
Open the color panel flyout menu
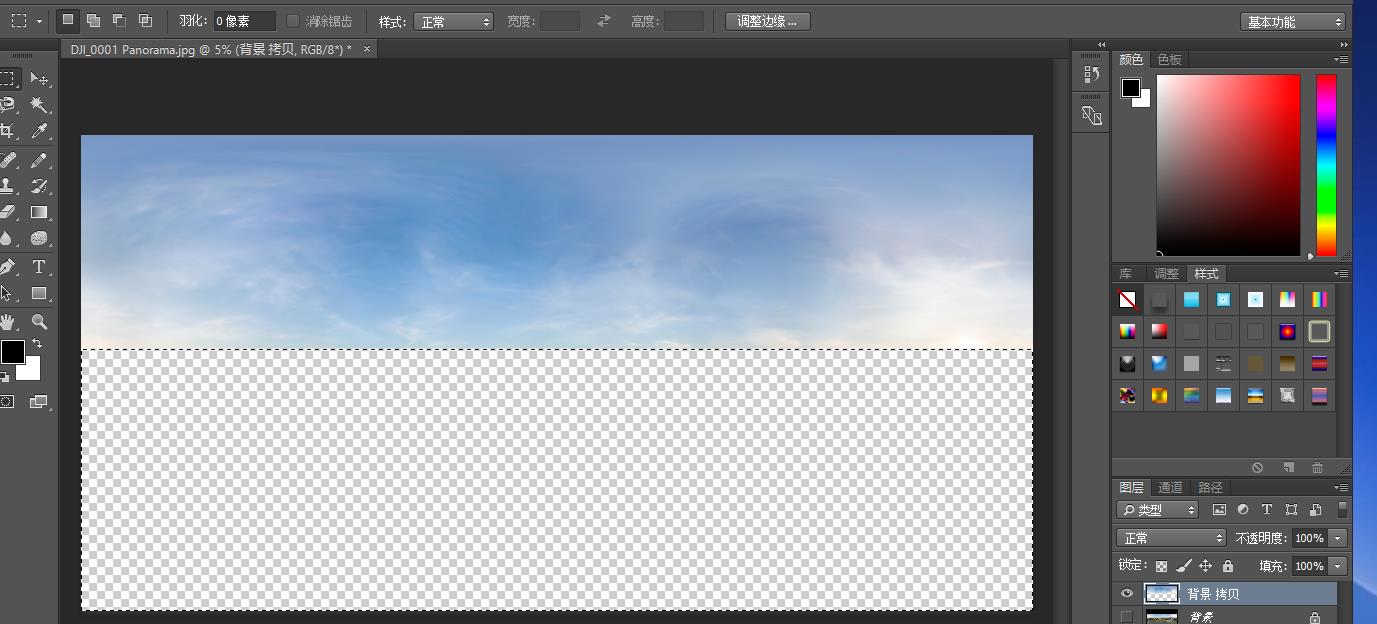tap(1341, 60)
